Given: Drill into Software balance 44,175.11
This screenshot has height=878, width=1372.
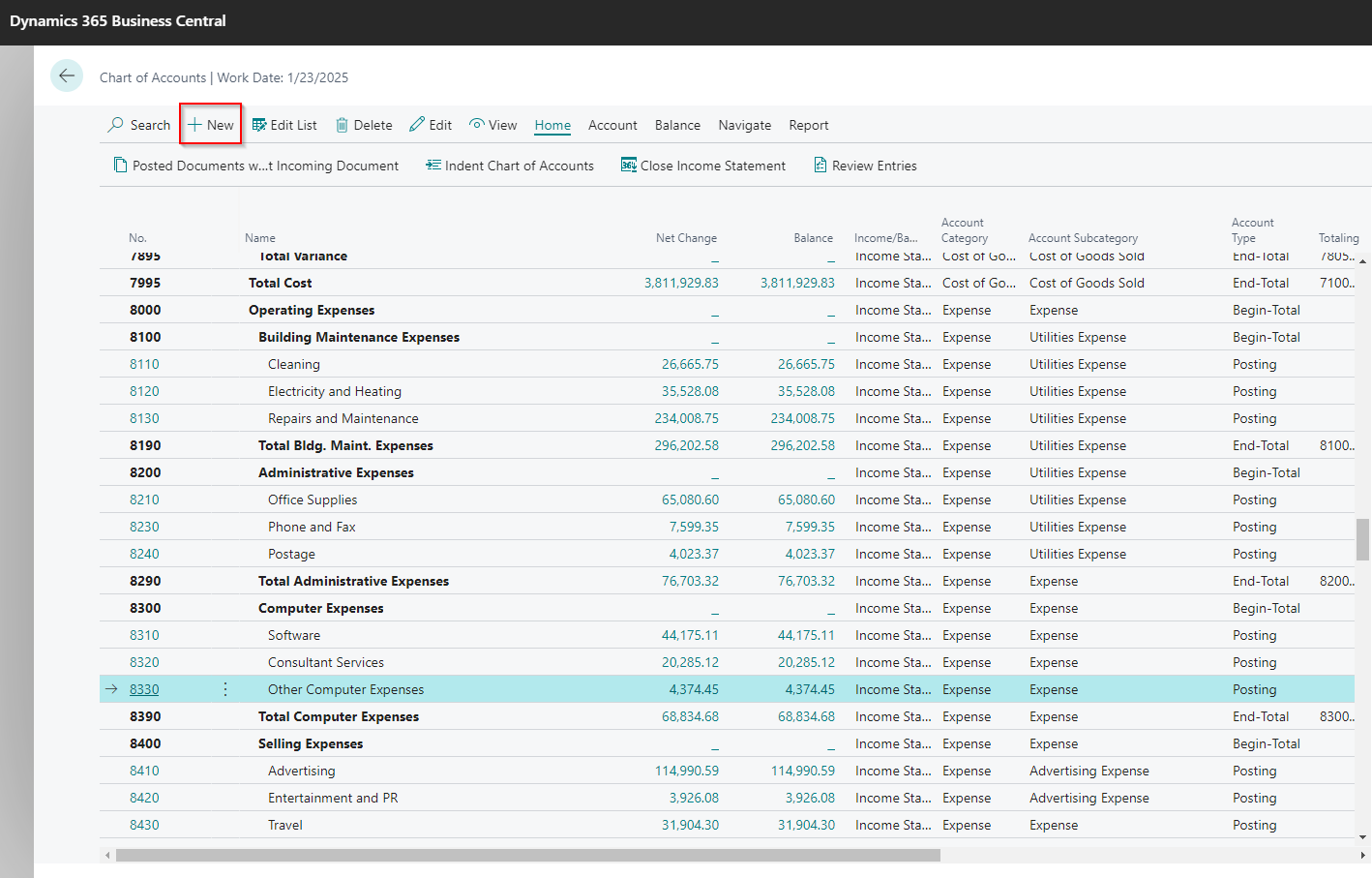Looking at the screenshot, I should click(x=806, y=635).
